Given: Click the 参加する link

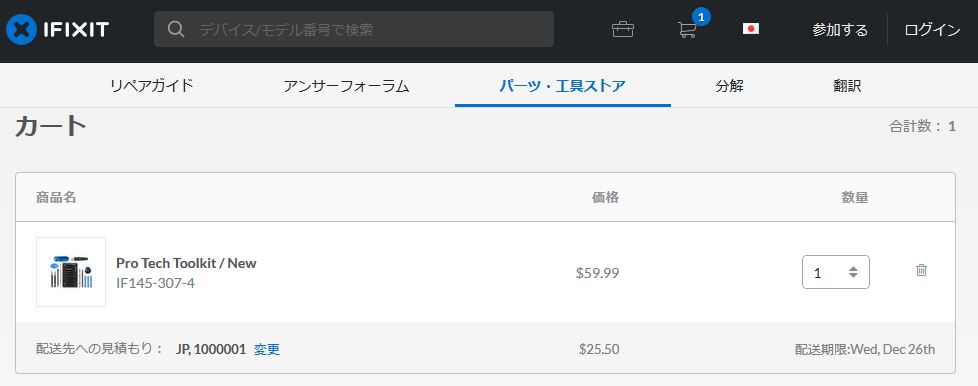Looking at the screenshot, I should tap(840, 29).
